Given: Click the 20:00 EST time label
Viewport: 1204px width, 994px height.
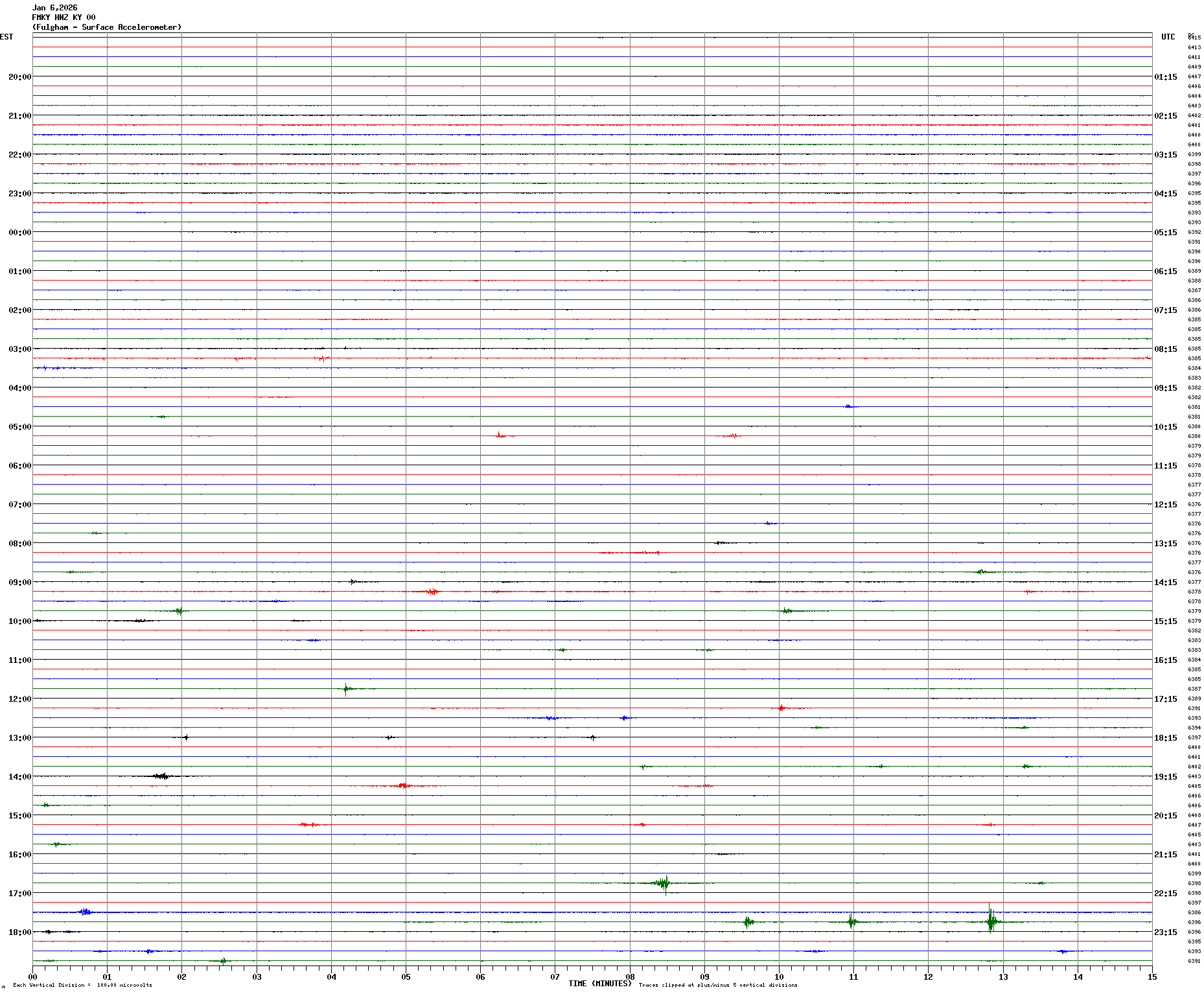Looking at the screenshot, I should tap(19, 77).
